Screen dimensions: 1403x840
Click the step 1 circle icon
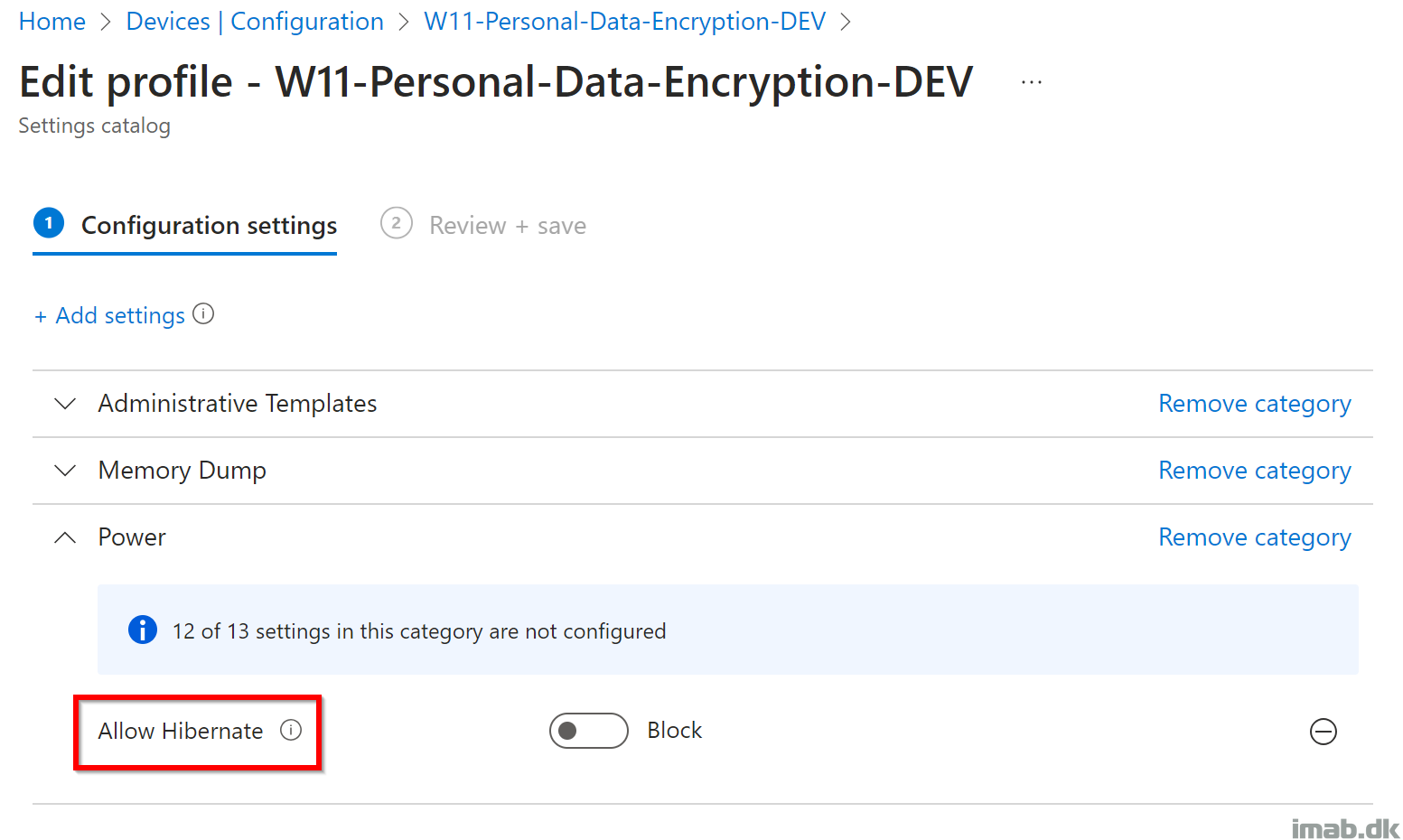pyautogui.click(x=49, y=223)
